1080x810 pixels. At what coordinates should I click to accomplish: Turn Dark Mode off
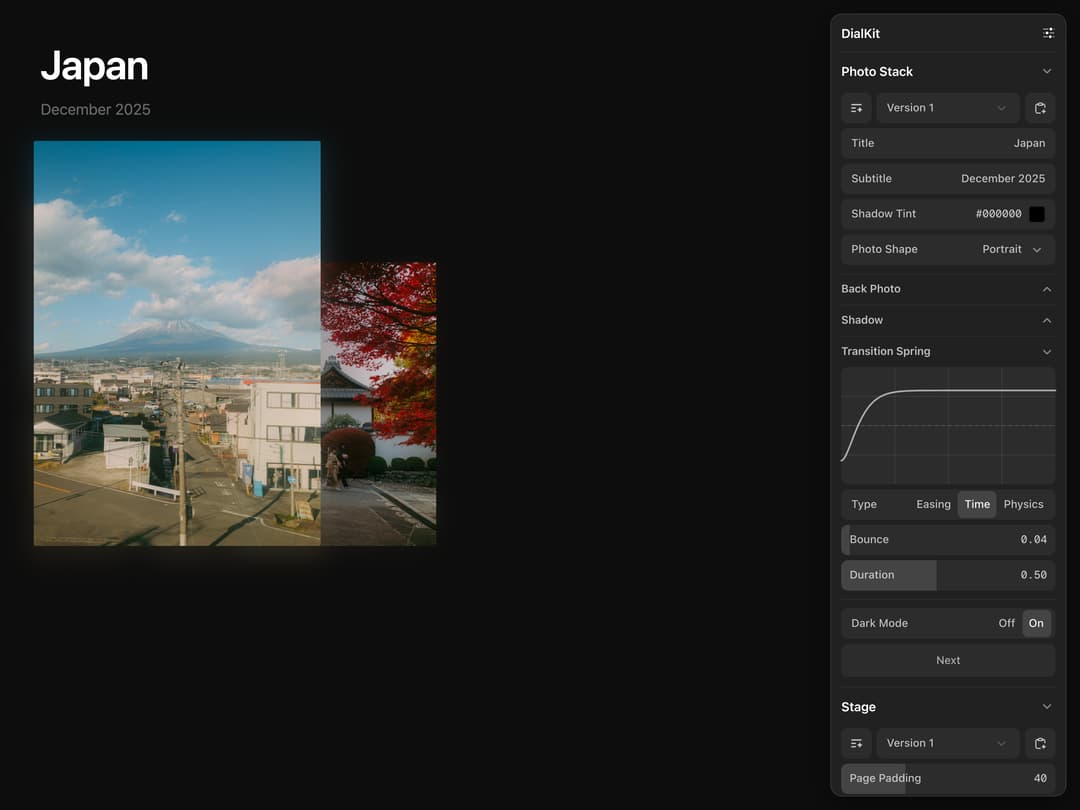[x=1006, y=623]
